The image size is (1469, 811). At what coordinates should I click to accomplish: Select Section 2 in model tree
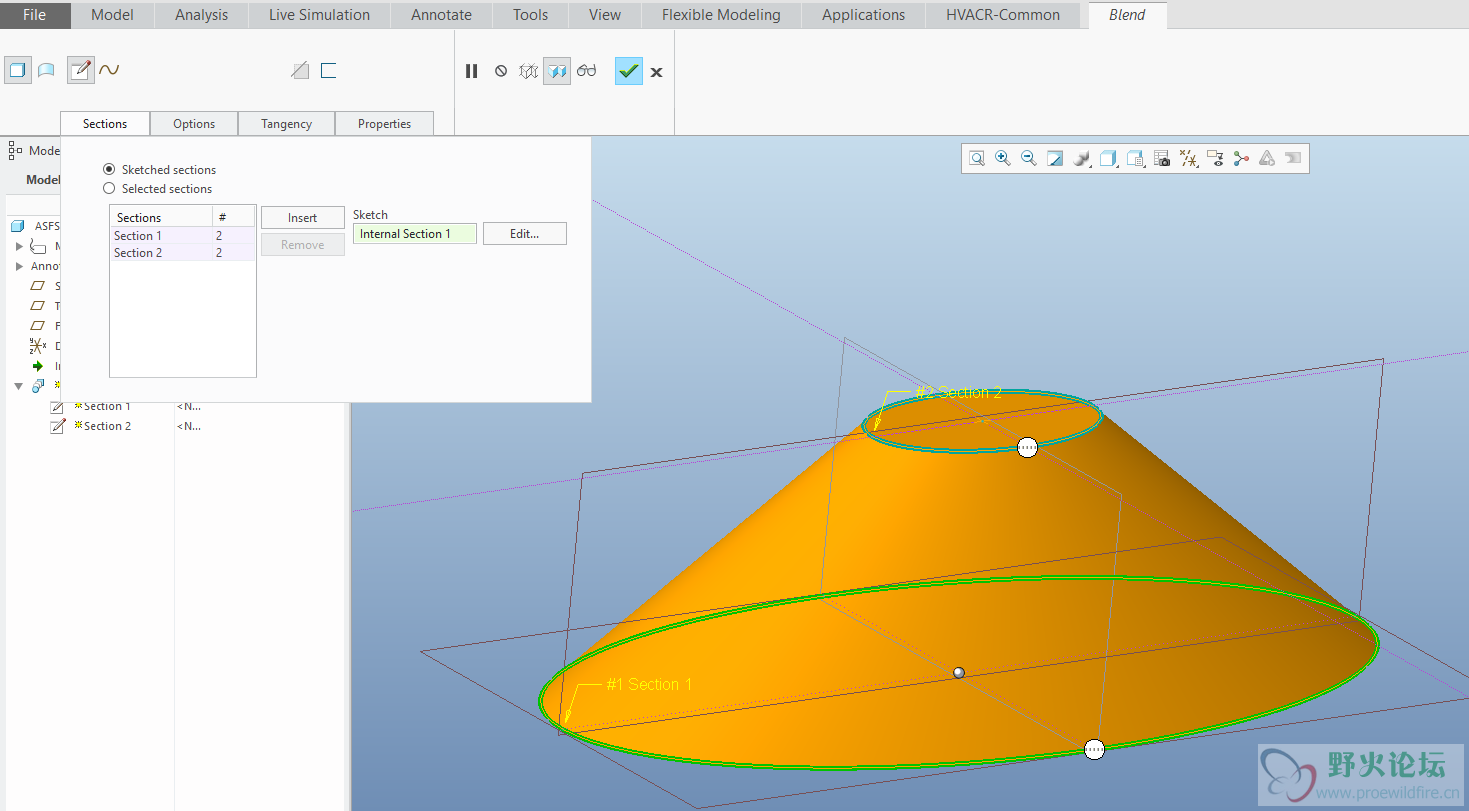tap(107, 426)
